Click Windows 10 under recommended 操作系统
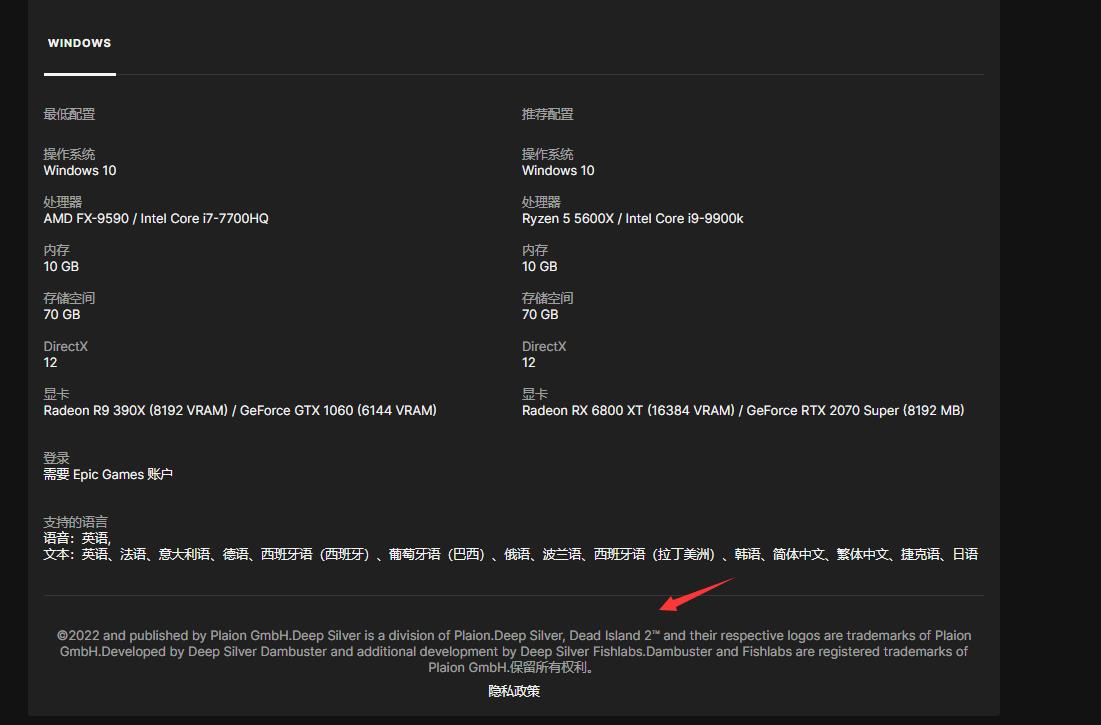 pos(558,170)
